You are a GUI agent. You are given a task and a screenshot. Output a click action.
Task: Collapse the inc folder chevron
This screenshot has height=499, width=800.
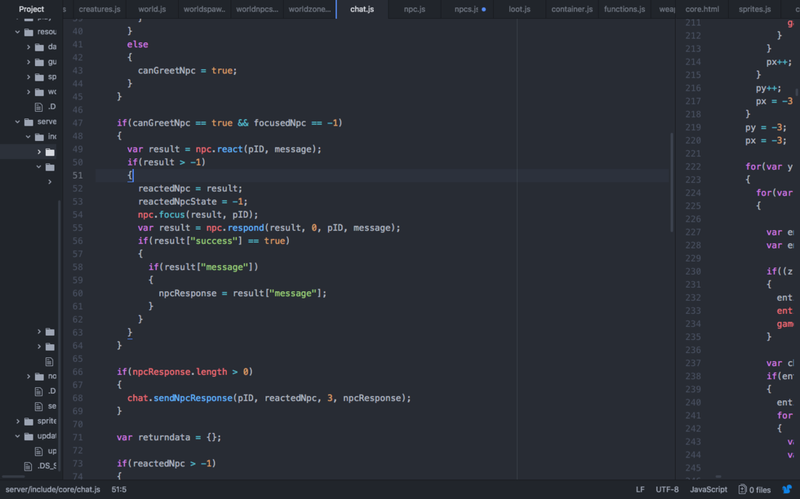(x=29, y=137)
